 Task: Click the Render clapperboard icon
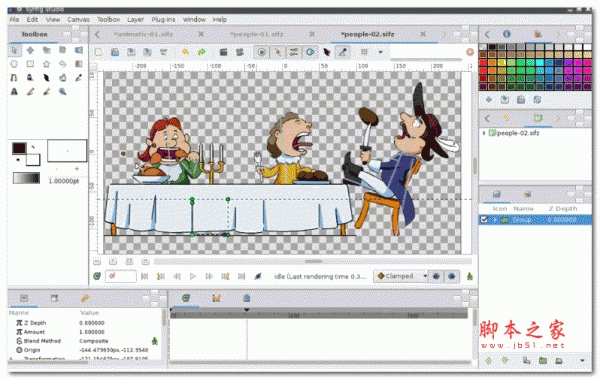click(223, 52)
